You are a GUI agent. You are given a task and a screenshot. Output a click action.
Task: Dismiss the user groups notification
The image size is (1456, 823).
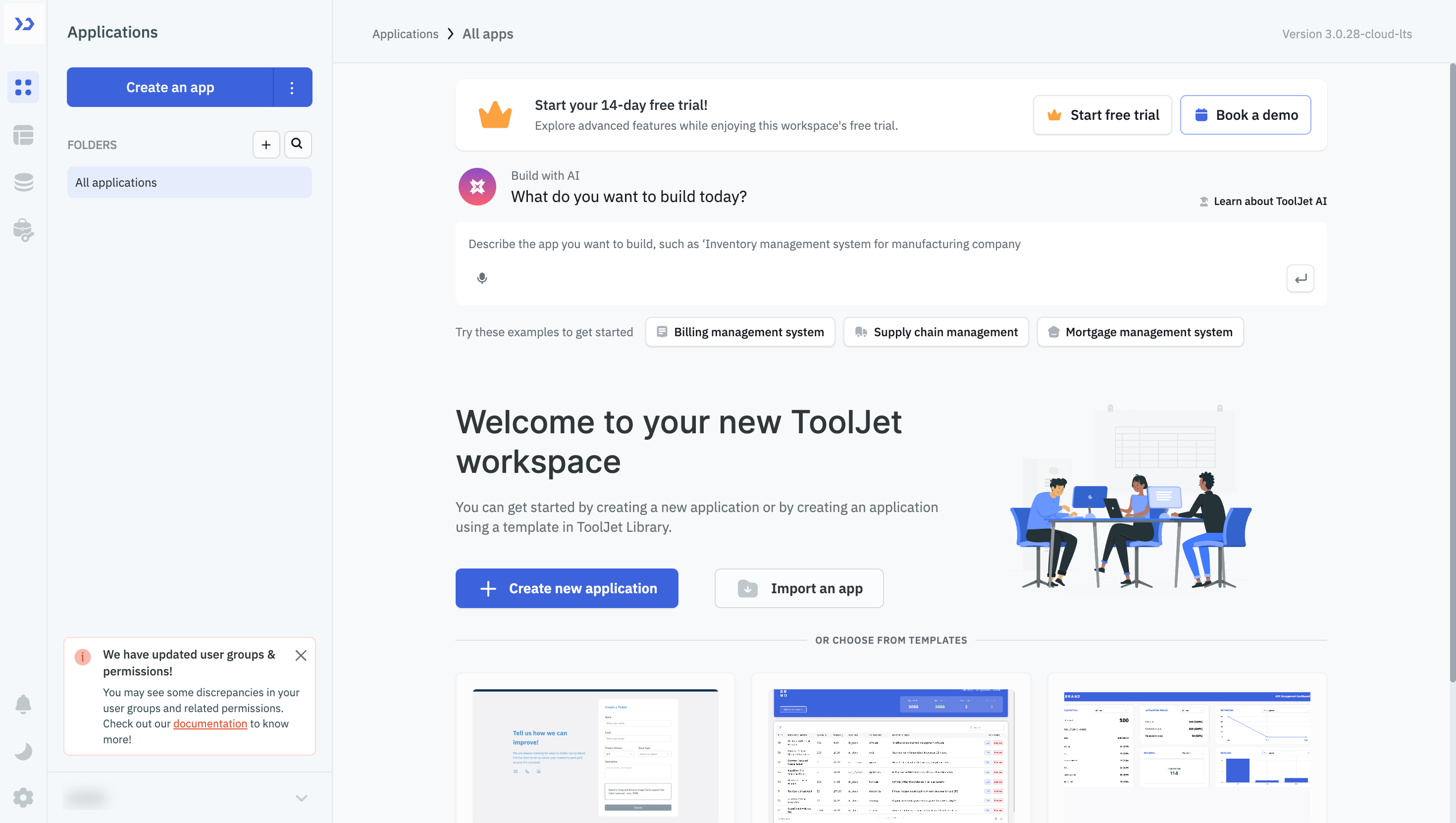pyautogui.click(x=301, y=655)
